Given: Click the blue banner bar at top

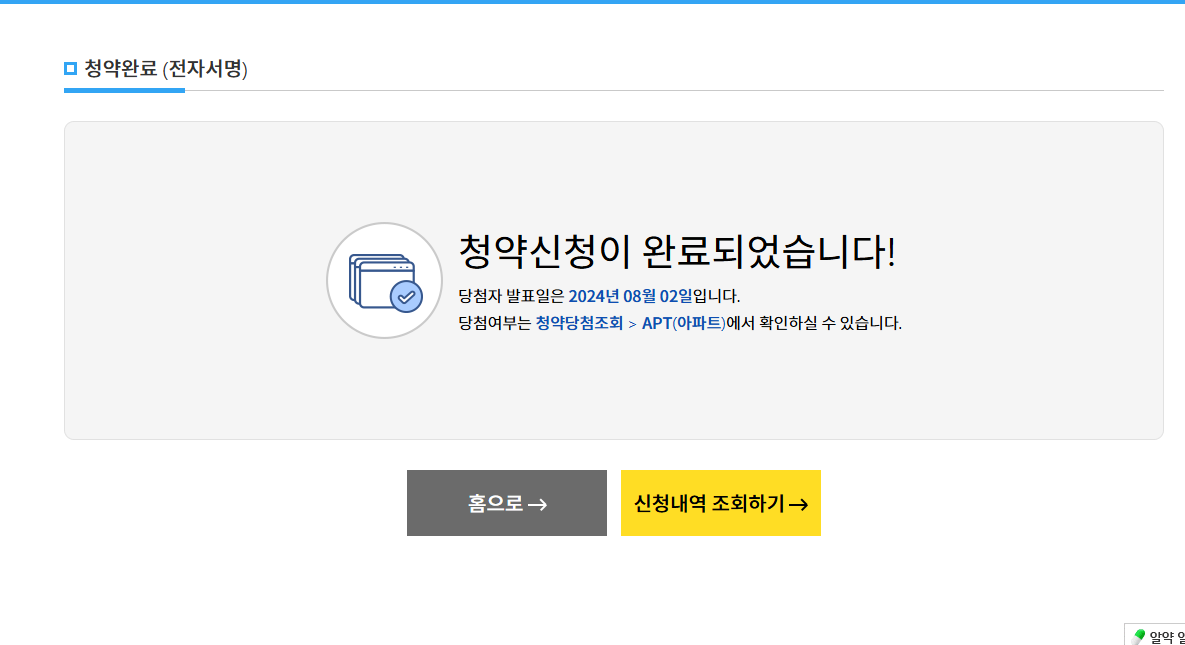Looking at the screenshot, I should tap(592, 5).
